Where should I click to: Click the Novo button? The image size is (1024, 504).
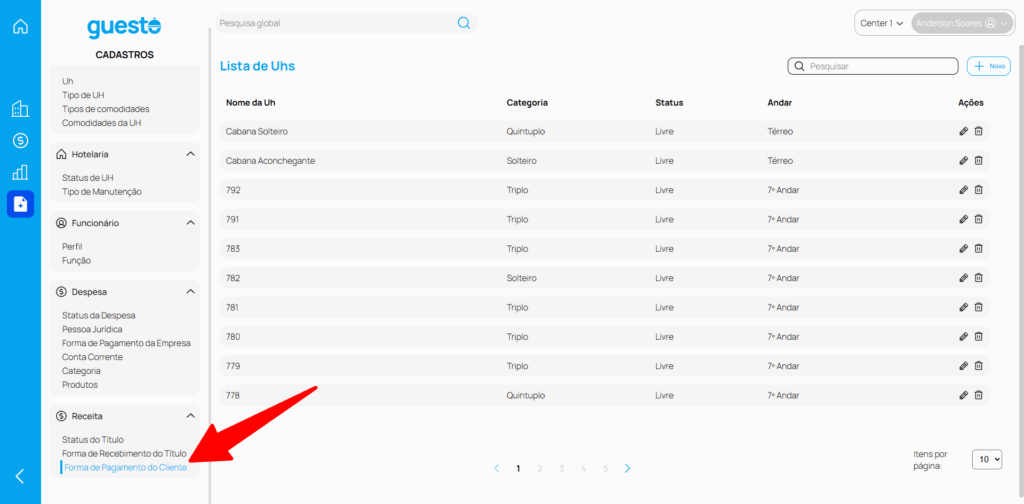tap(989, 66)
